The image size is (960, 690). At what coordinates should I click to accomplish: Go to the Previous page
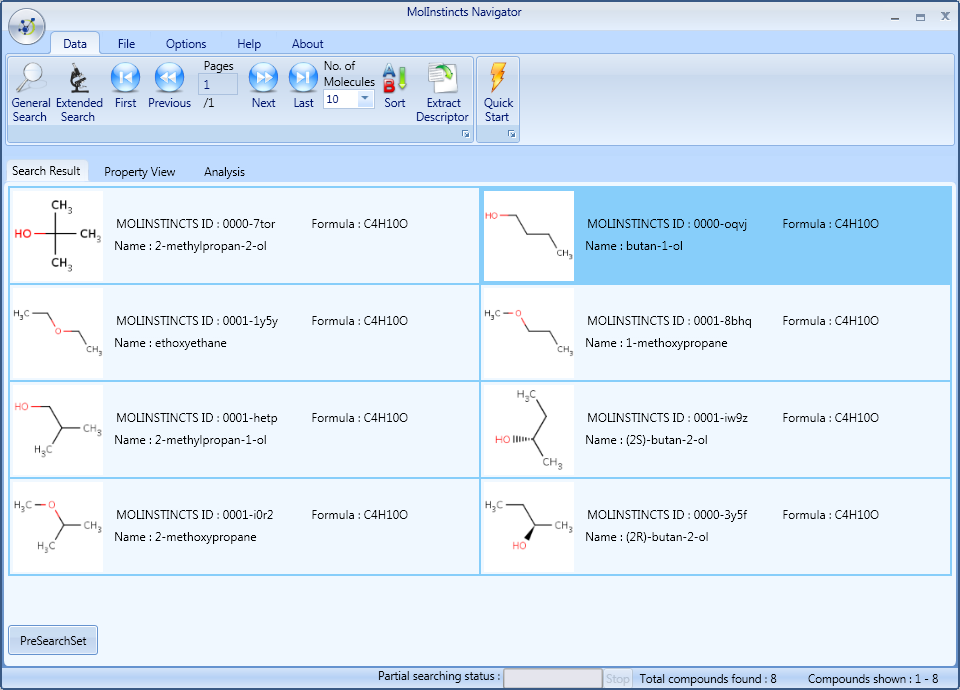tap(170, 86)
